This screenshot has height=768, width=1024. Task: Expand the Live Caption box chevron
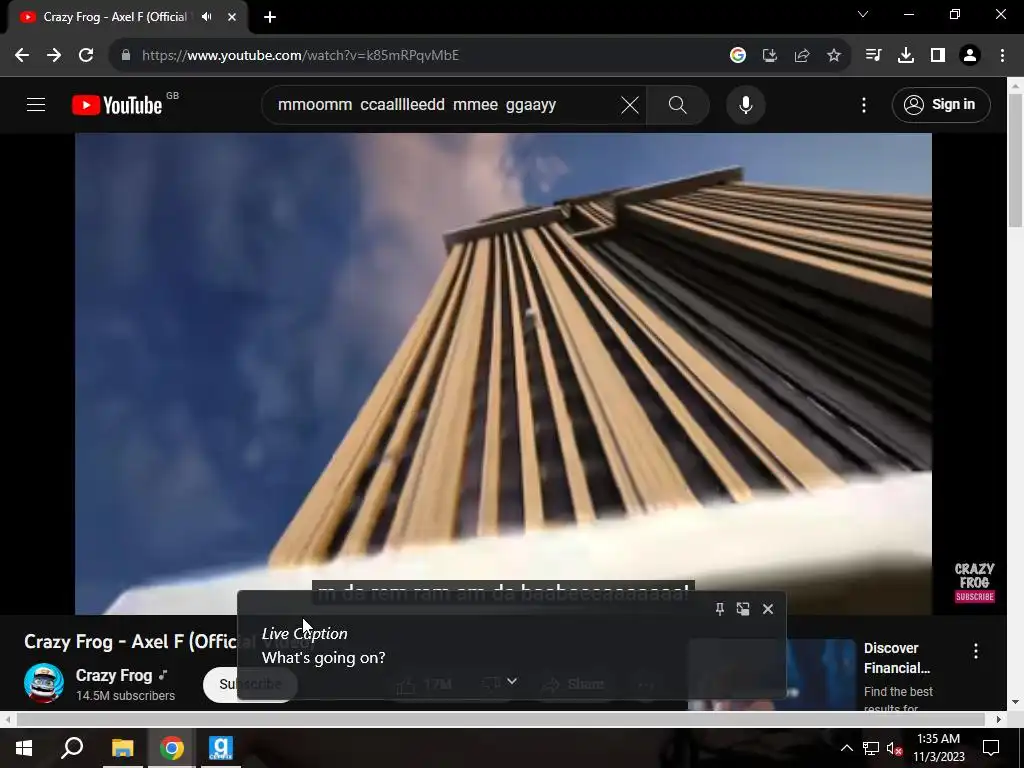click(x=512, y=681)
